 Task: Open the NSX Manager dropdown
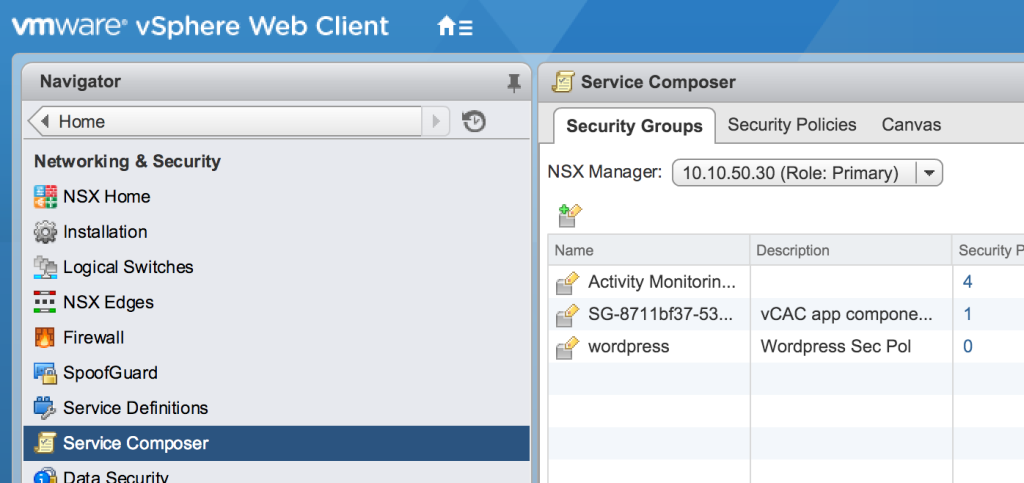(x=807, y=173)
